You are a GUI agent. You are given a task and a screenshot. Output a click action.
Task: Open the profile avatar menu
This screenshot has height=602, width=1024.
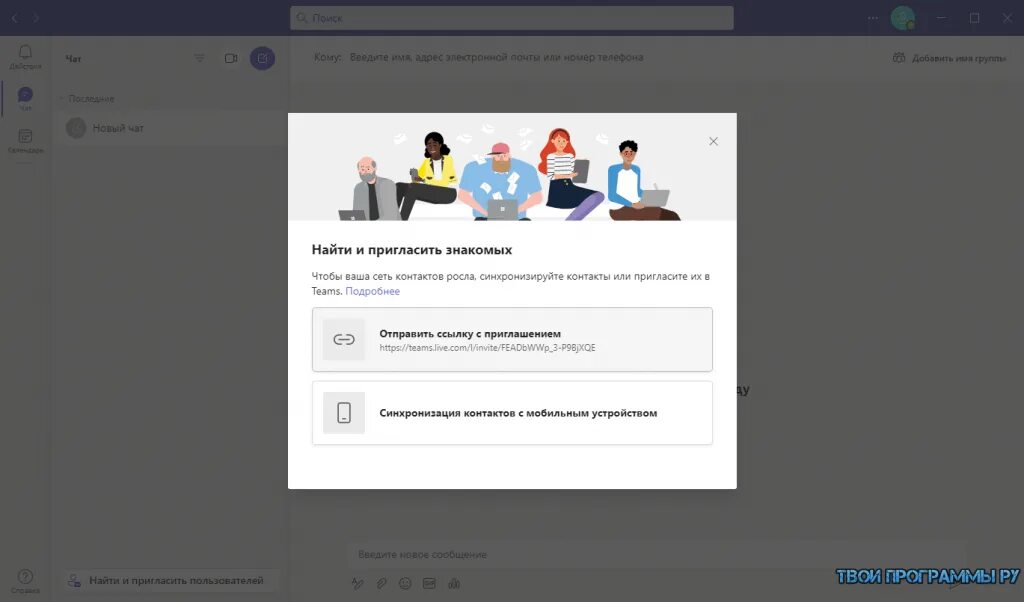click(x=903, y=18)
